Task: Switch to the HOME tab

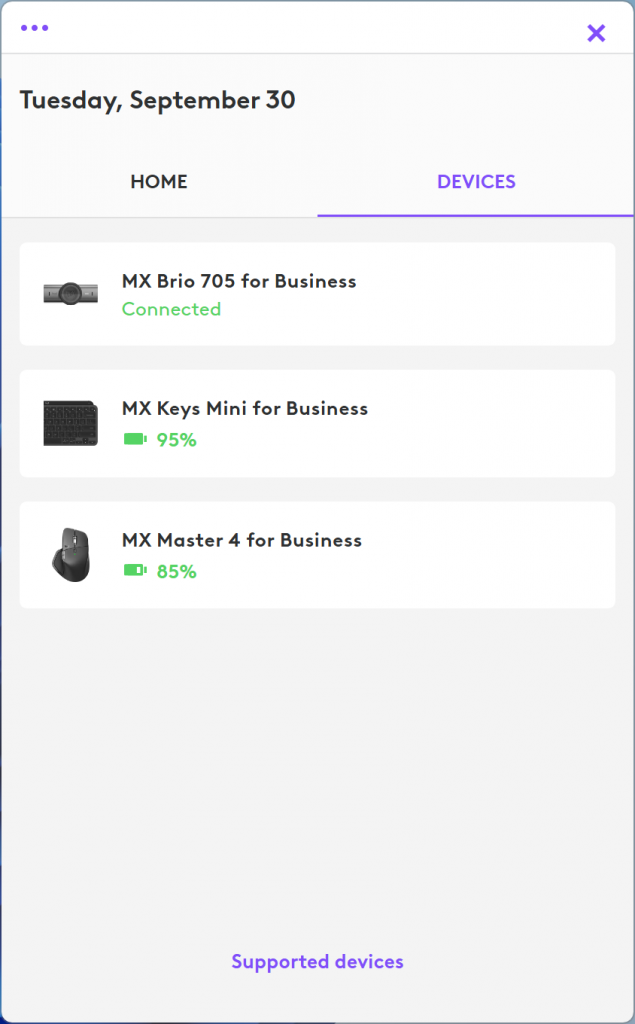Action: pyautogui.click(x=159, y=182)
